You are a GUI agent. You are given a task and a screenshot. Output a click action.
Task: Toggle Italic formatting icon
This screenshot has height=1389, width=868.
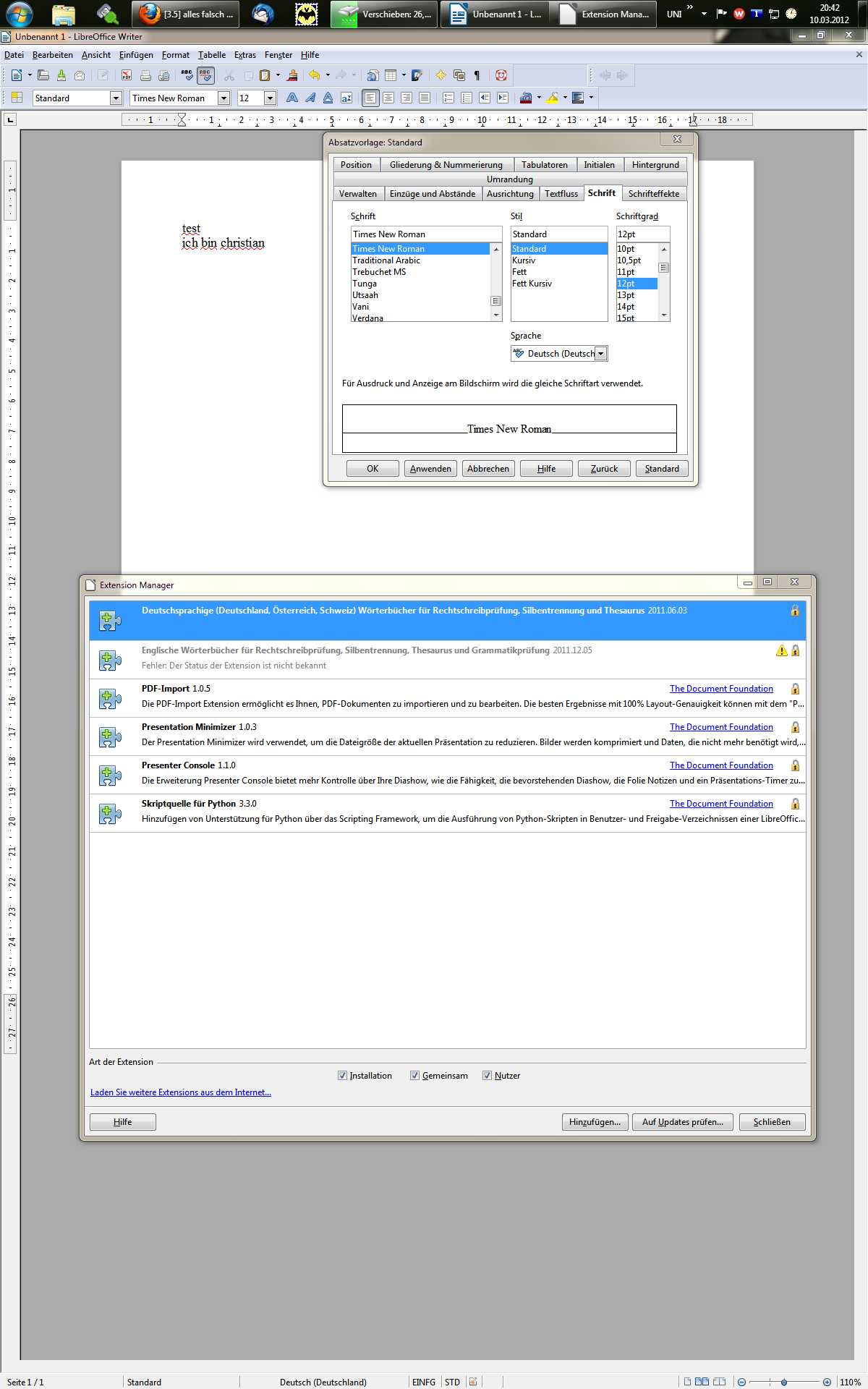[310, 98]
